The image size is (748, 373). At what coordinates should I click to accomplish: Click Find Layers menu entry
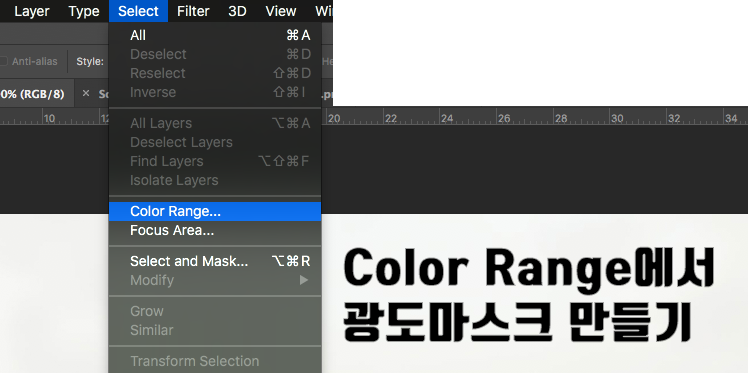click(215, 161)
